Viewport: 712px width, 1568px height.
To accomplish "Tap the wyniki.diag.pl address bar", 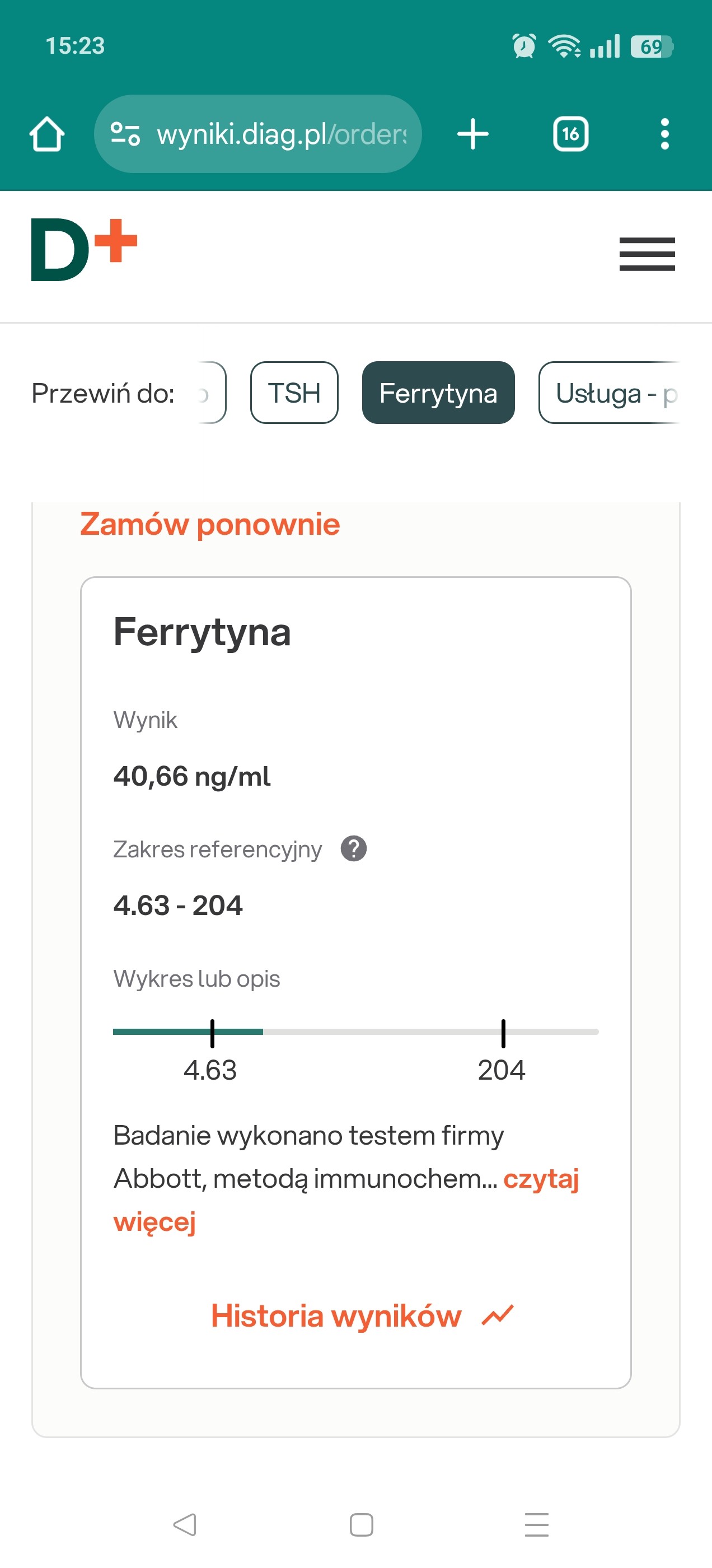I will pyautogui.click(x=280, y=134).
